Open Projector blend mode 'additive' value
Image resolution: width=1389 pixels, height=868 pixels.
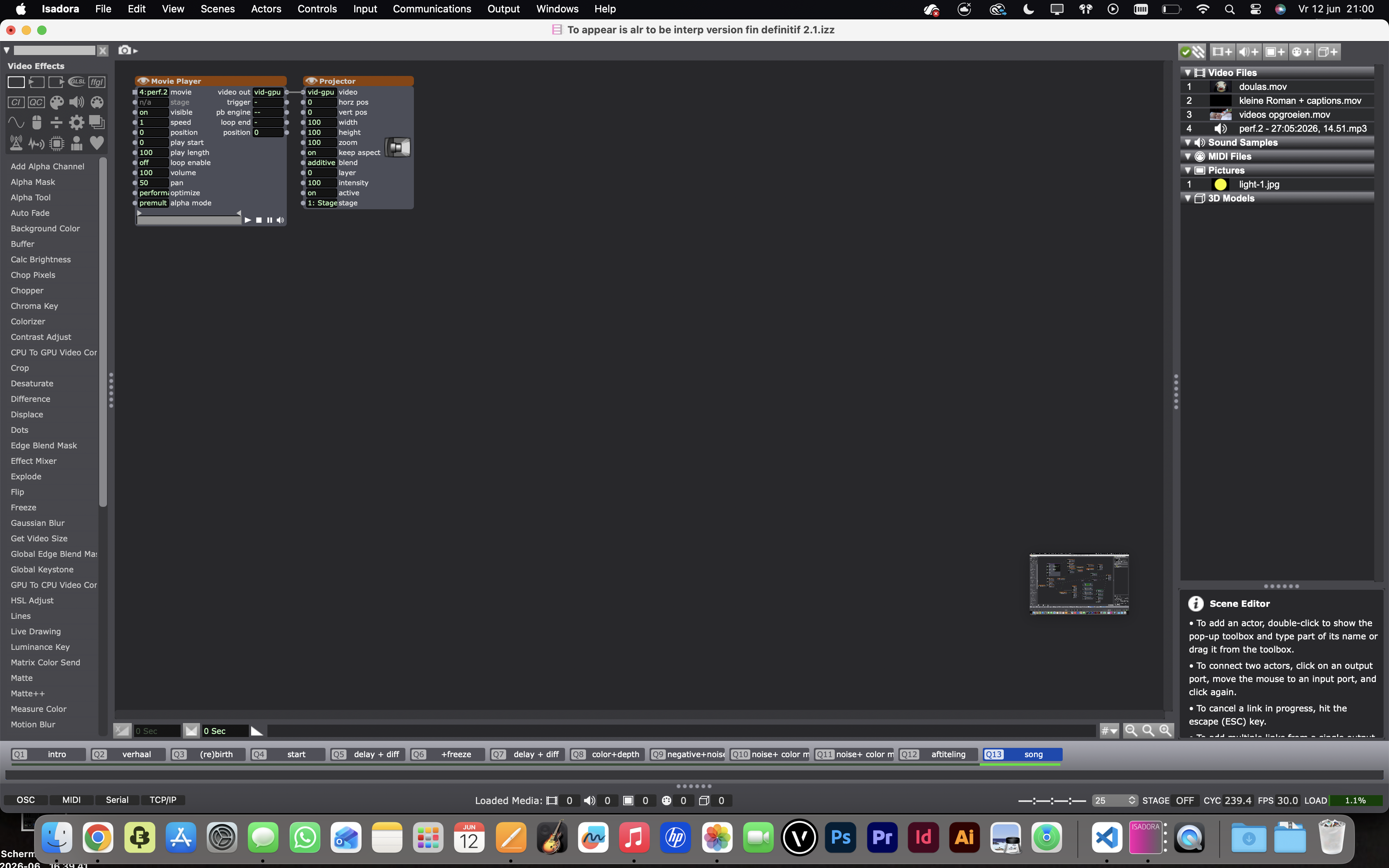click(321, 163)
